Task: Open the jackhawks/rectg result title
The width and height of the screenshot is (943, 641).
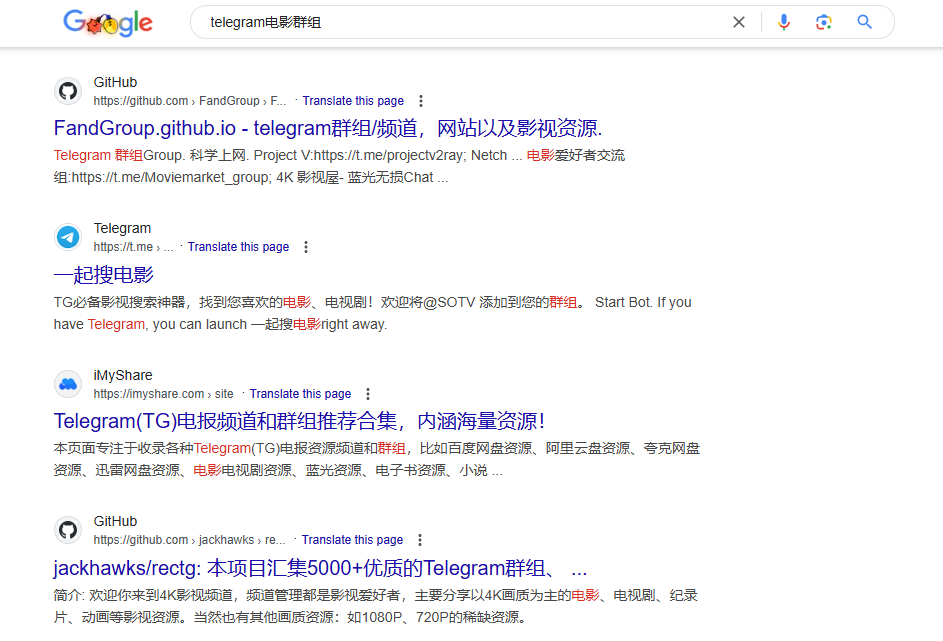Action: click(320, 568)
